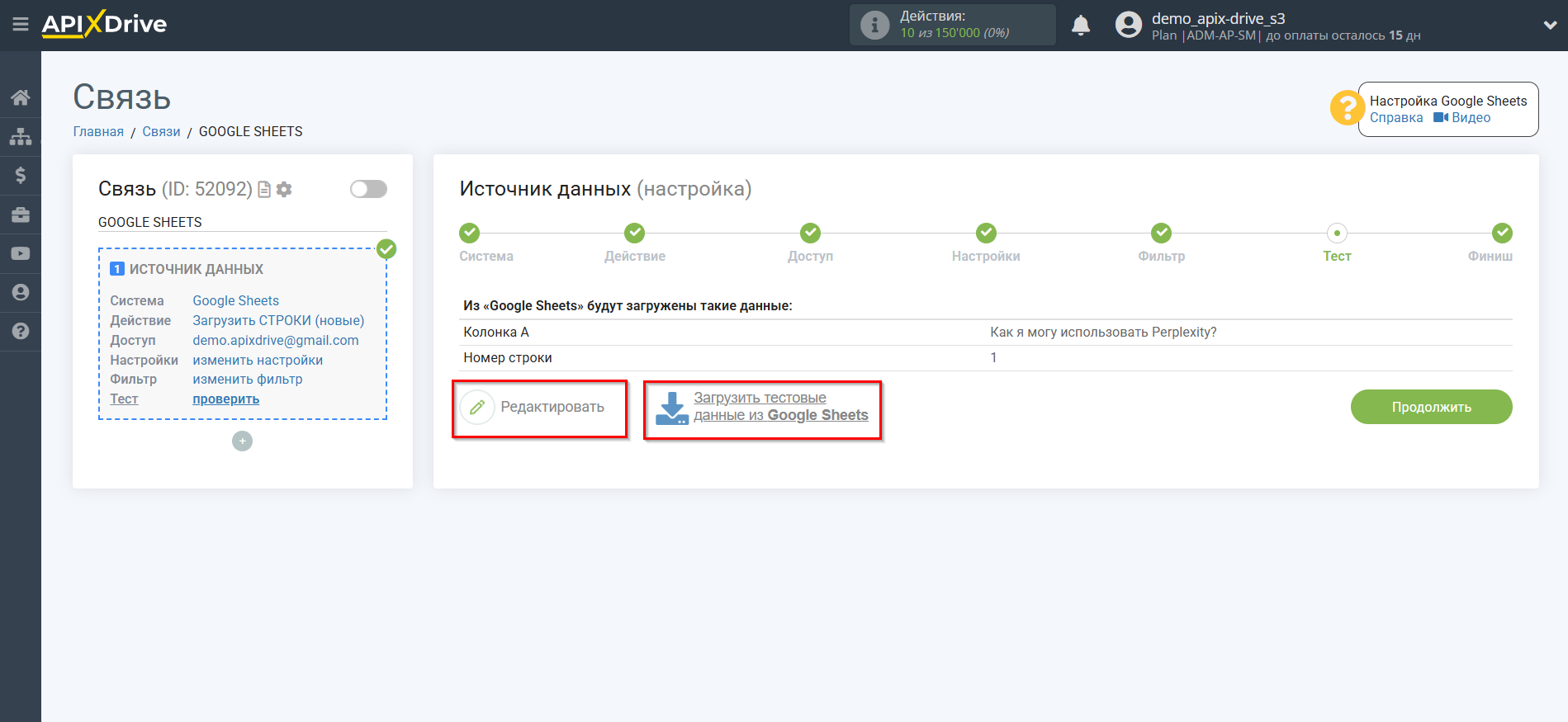The height and width of the screenshot is (722, 1568).
Task: Open the notifications bell
Action: pos(1081,26)
